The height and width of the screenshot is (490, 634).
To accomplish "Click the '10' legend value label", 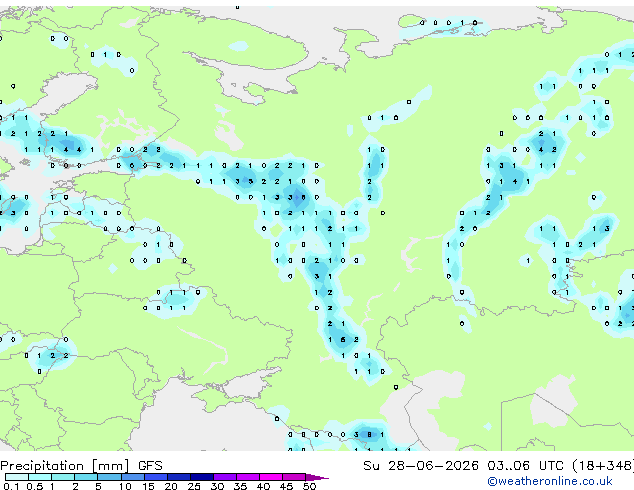I will coord(125,486).
